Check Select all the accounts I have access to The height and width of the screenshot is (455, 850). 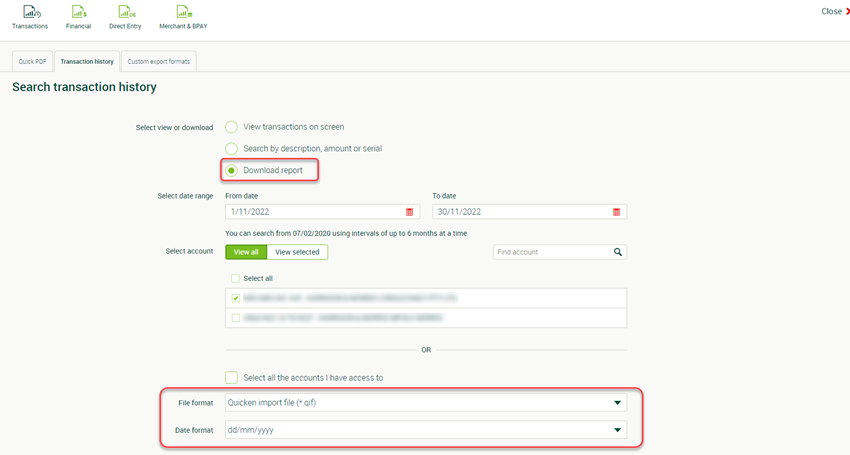232,377
